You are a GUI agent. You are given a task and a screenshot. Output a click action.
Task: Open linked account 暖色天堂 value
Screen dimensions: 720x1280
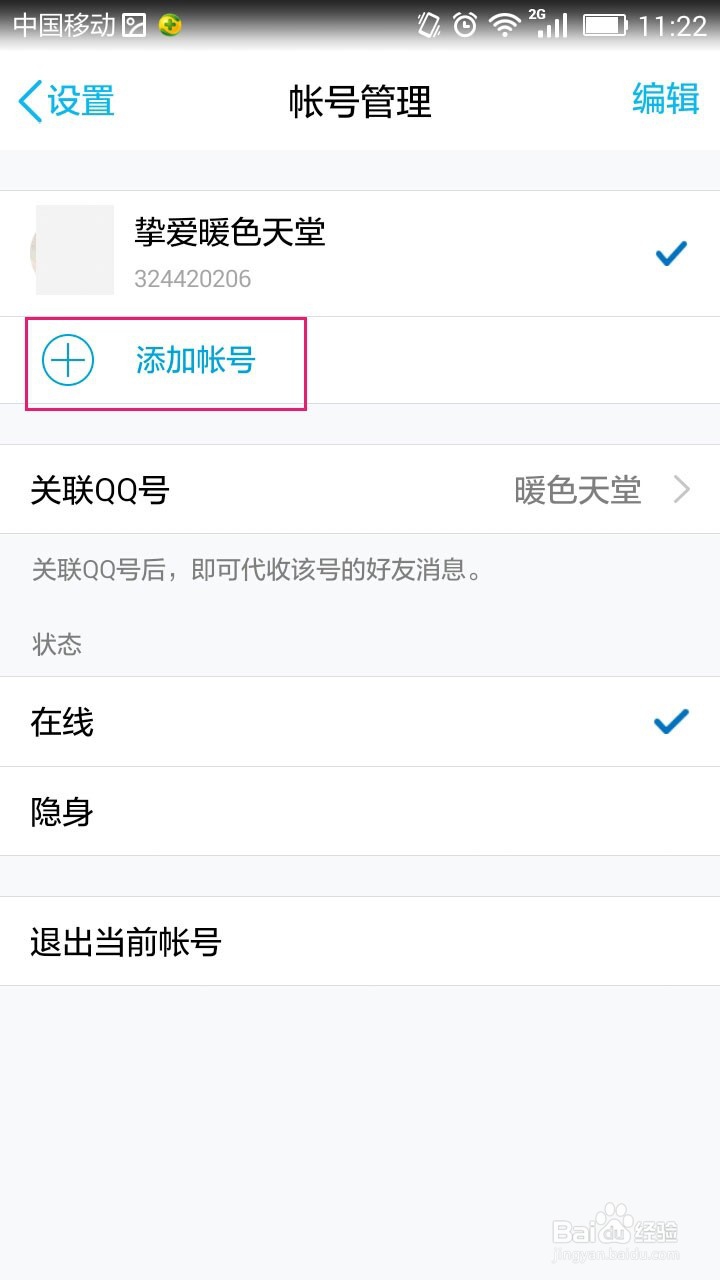pos(578,490)
